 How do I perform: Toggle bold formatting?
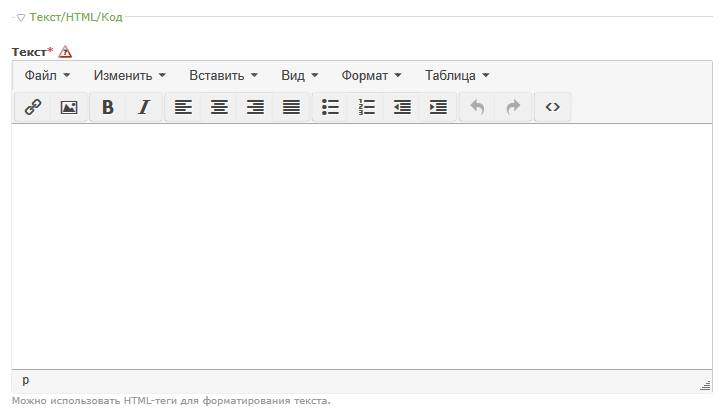click(x=108, y=107)
